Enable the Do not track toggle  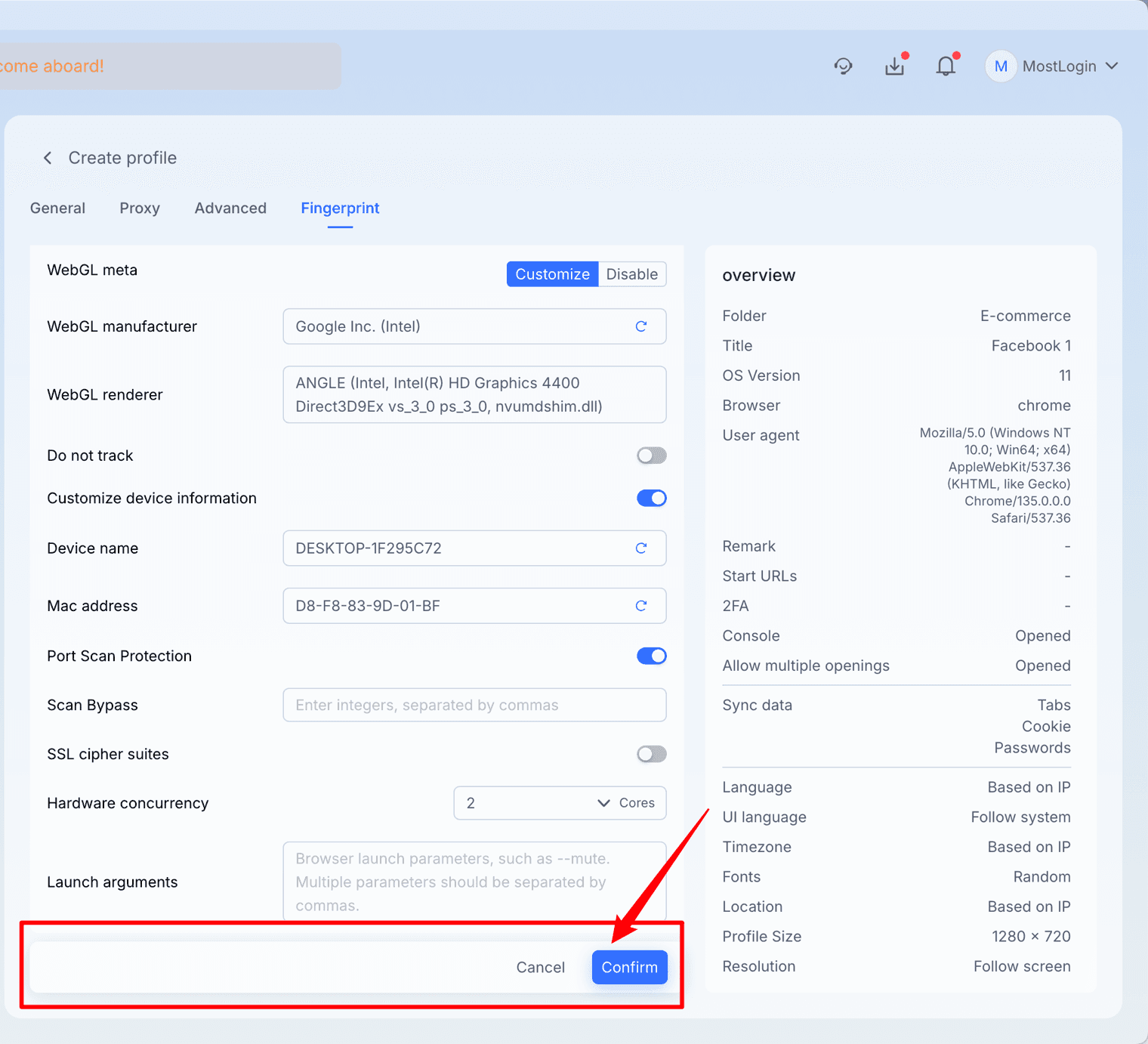651,455
